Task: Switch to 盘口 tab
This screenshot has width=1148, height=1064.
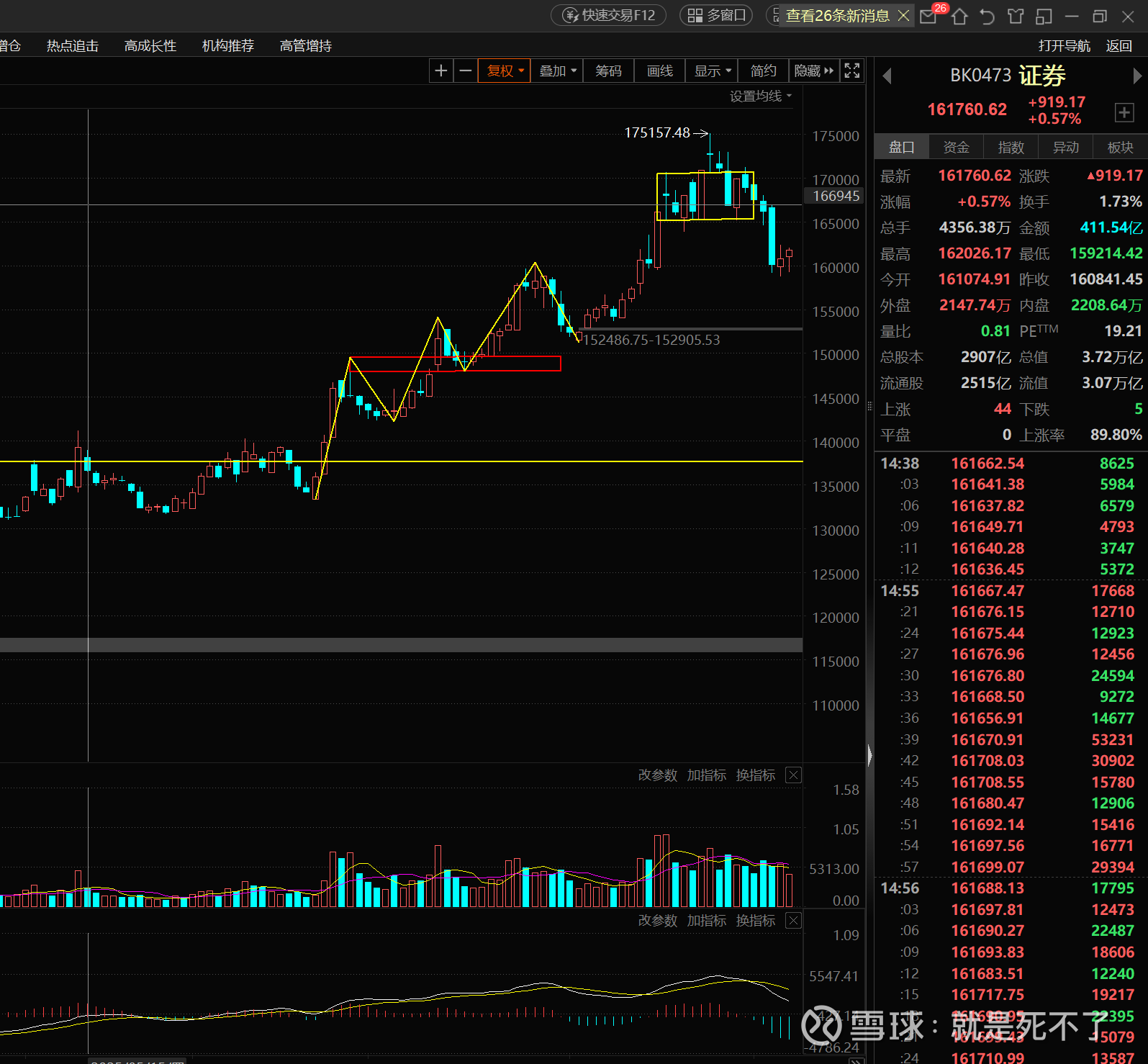Action: [902, 147]
